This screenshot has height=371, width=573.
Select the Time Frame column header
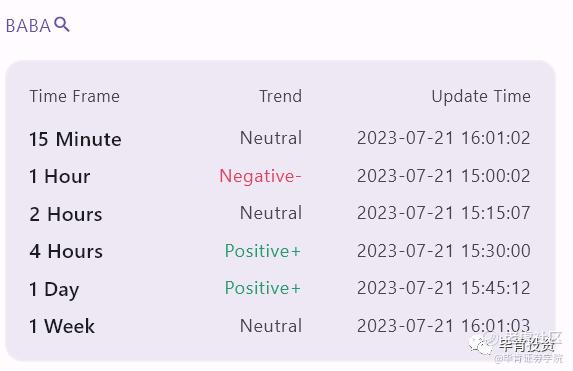click(x=75, y=96)
